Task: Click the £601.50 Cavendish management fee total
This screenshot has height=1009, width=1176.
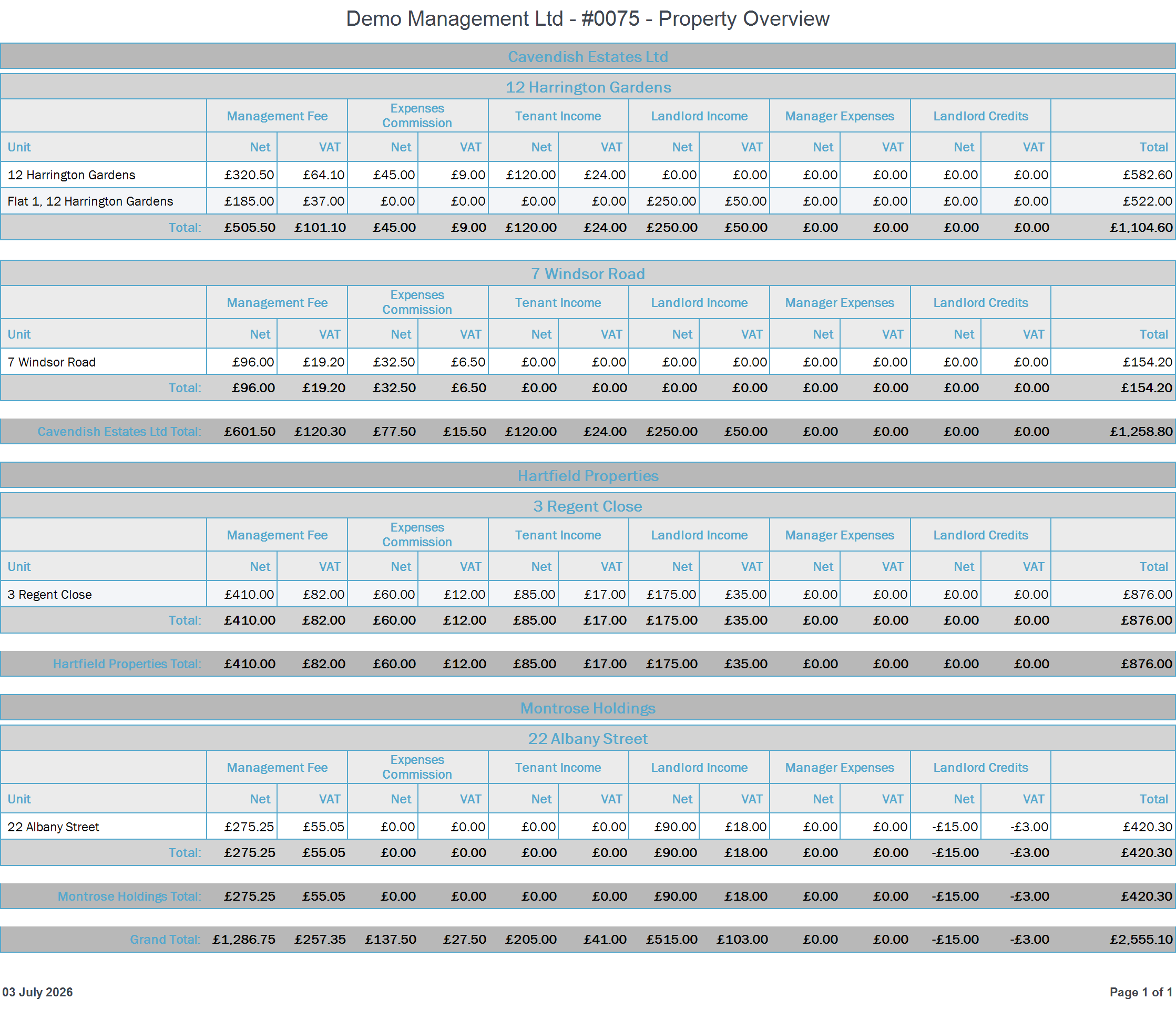Action: [x=250, y=432]
